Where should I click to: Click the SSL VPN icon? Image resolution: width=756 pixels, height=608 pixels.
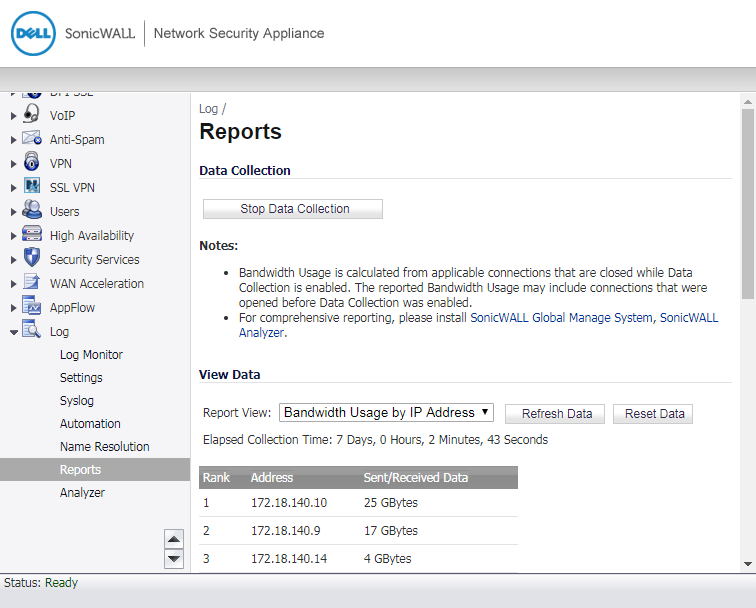click(32, 186)
